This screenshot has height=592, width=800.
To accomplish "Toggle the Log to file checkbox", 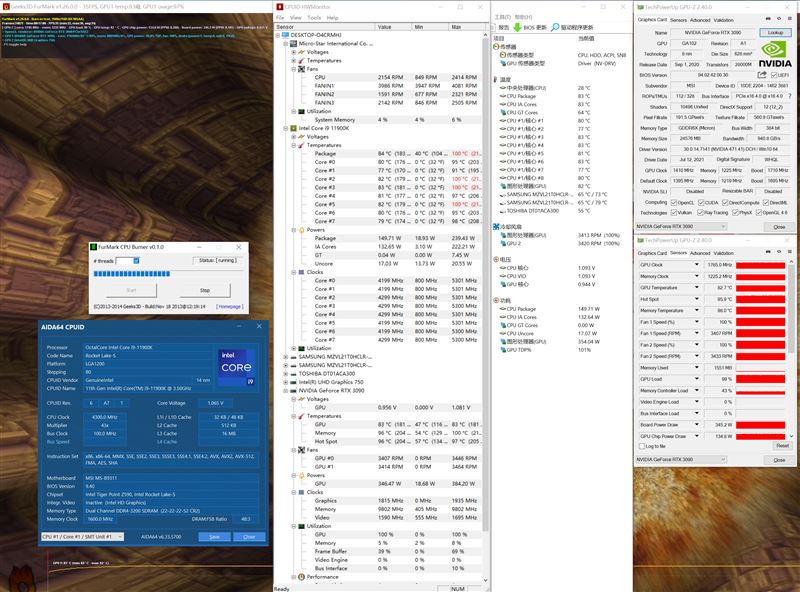I will (x=642, y=446).
